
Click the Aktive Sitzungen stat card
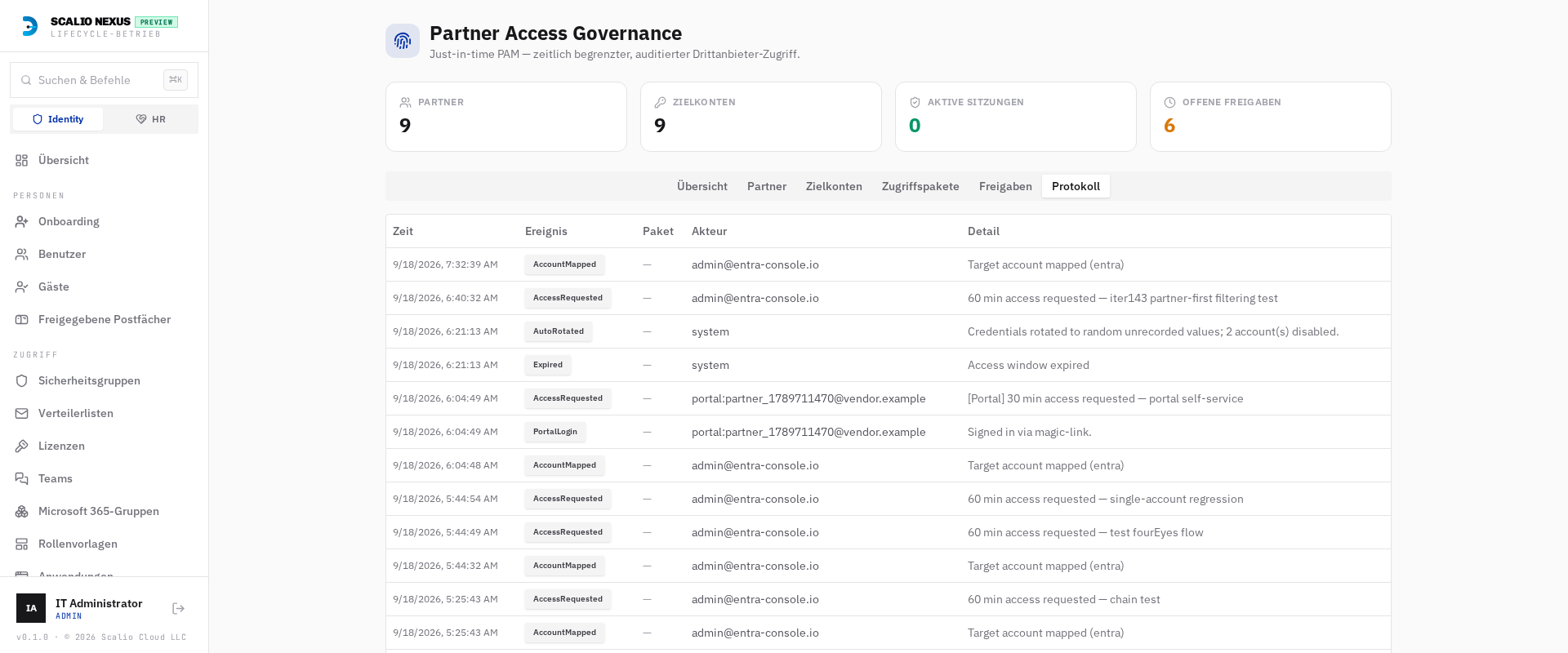(1015, 117)
